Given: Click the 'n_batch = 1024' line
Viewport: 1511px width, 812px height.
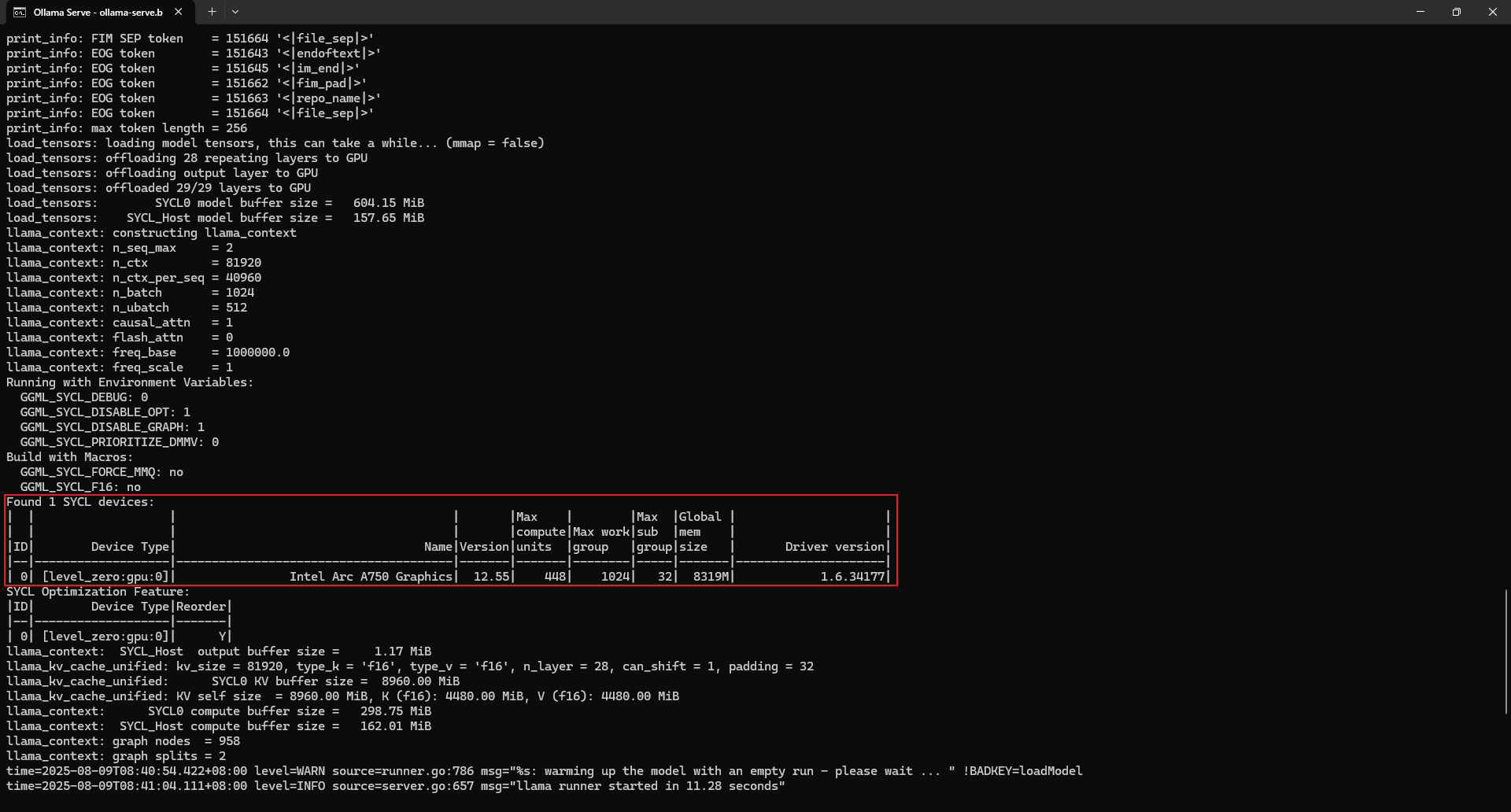Looking at the screenshot, I should point(130,293).
